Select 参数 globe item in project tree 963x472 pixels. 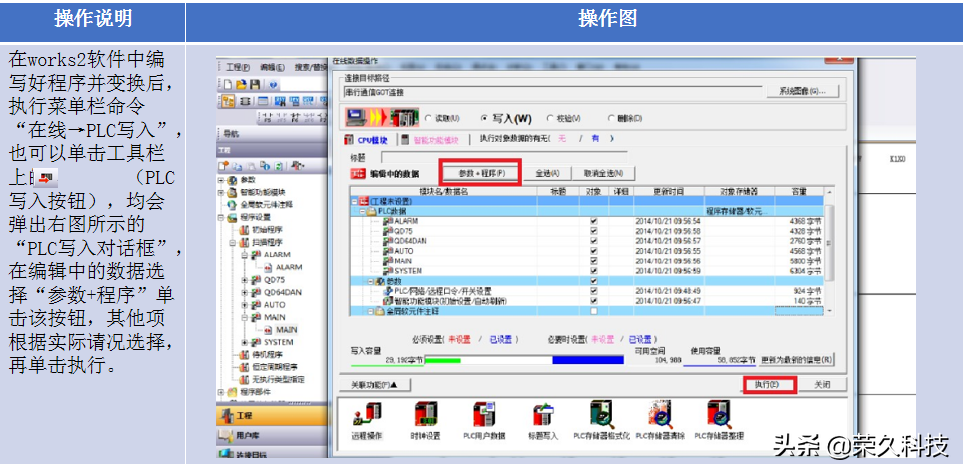click(x=242, y=180)
